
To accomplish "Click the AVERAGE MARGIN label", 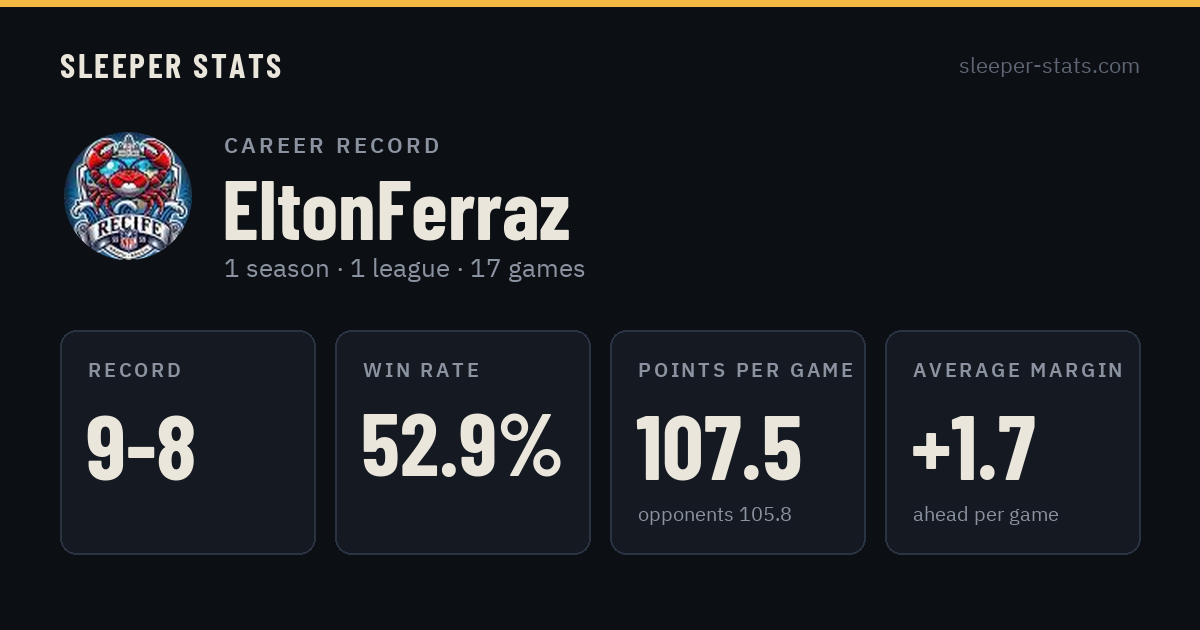I will [x=1018, y=371].
